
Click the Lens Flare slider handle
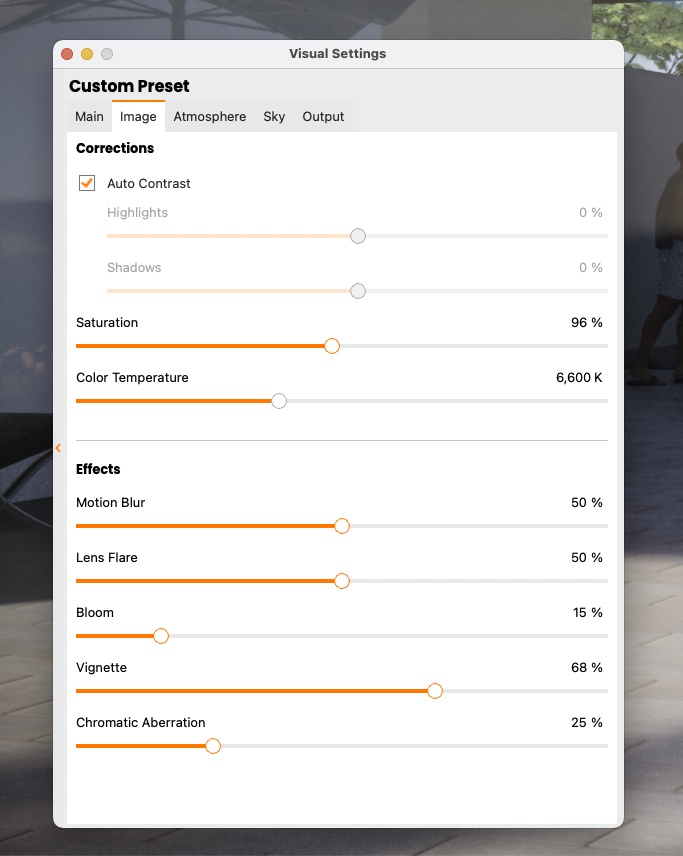(x=342, y=581)
